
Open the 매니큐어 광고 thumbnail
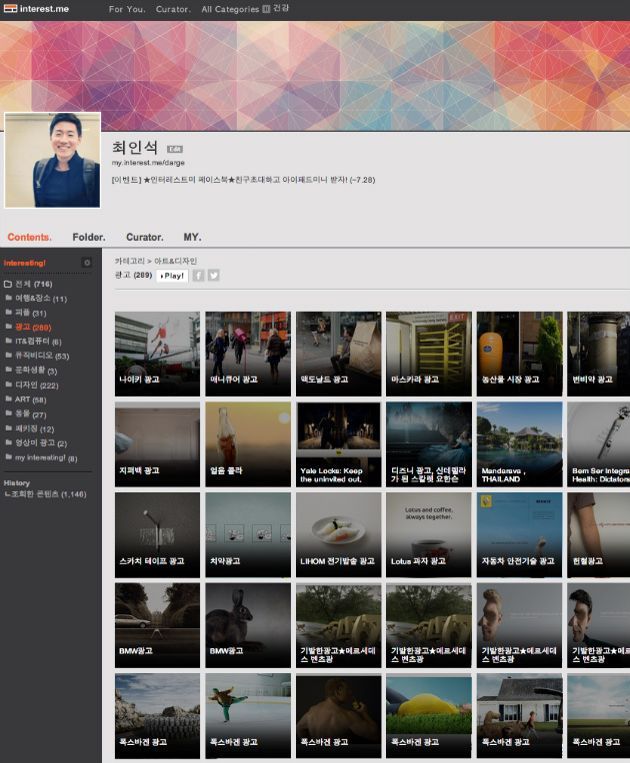point(248,354)
